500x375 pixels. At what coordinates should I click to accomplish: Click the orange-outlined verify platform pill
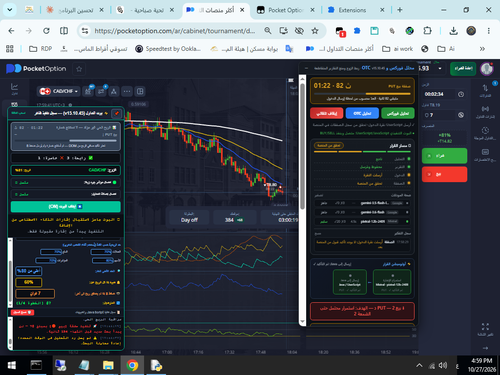coord(329,145)
